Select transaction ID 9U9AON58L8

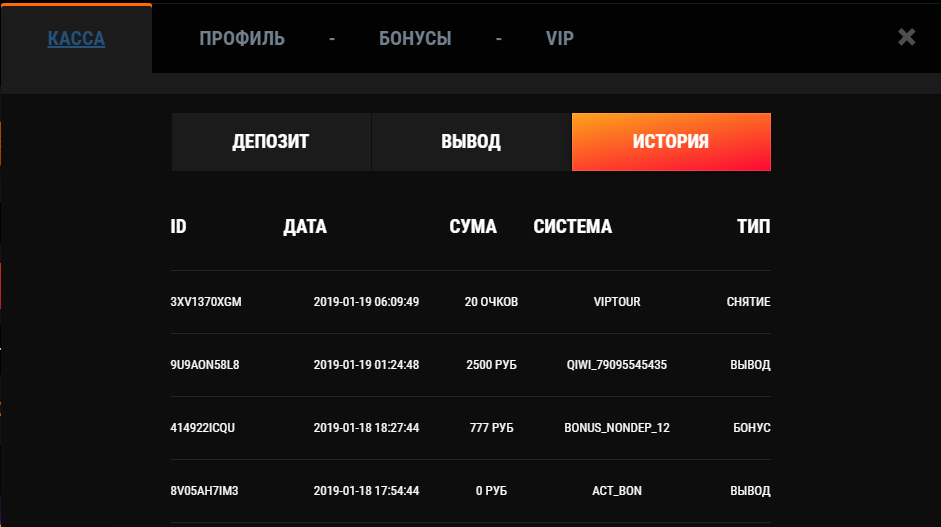[x=205, y=365]
